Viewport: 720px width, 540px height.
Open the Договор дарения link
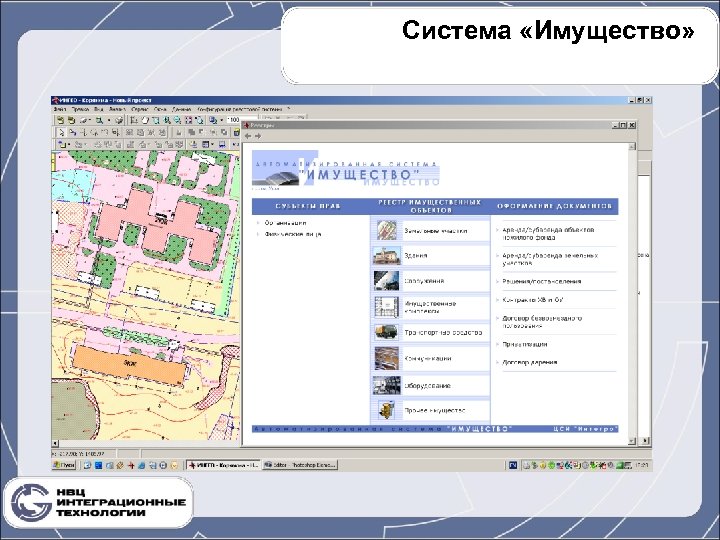pos(529,362)
